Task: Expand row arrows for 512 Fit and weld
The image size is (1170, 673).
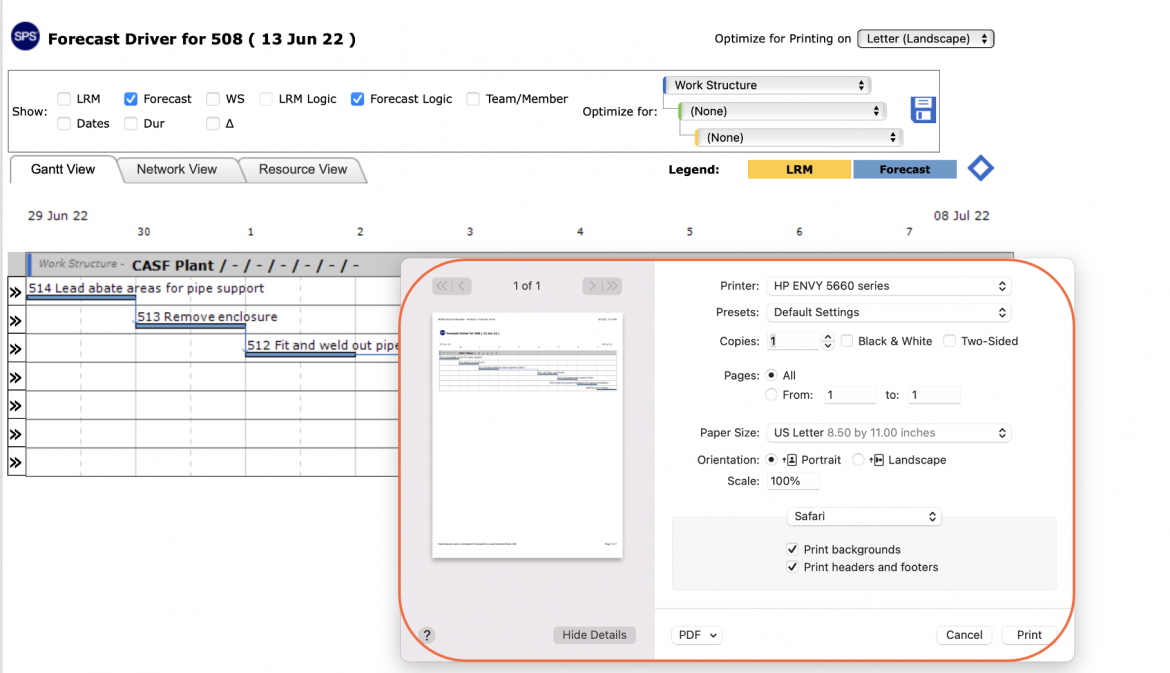Action: tap(16, 349)
